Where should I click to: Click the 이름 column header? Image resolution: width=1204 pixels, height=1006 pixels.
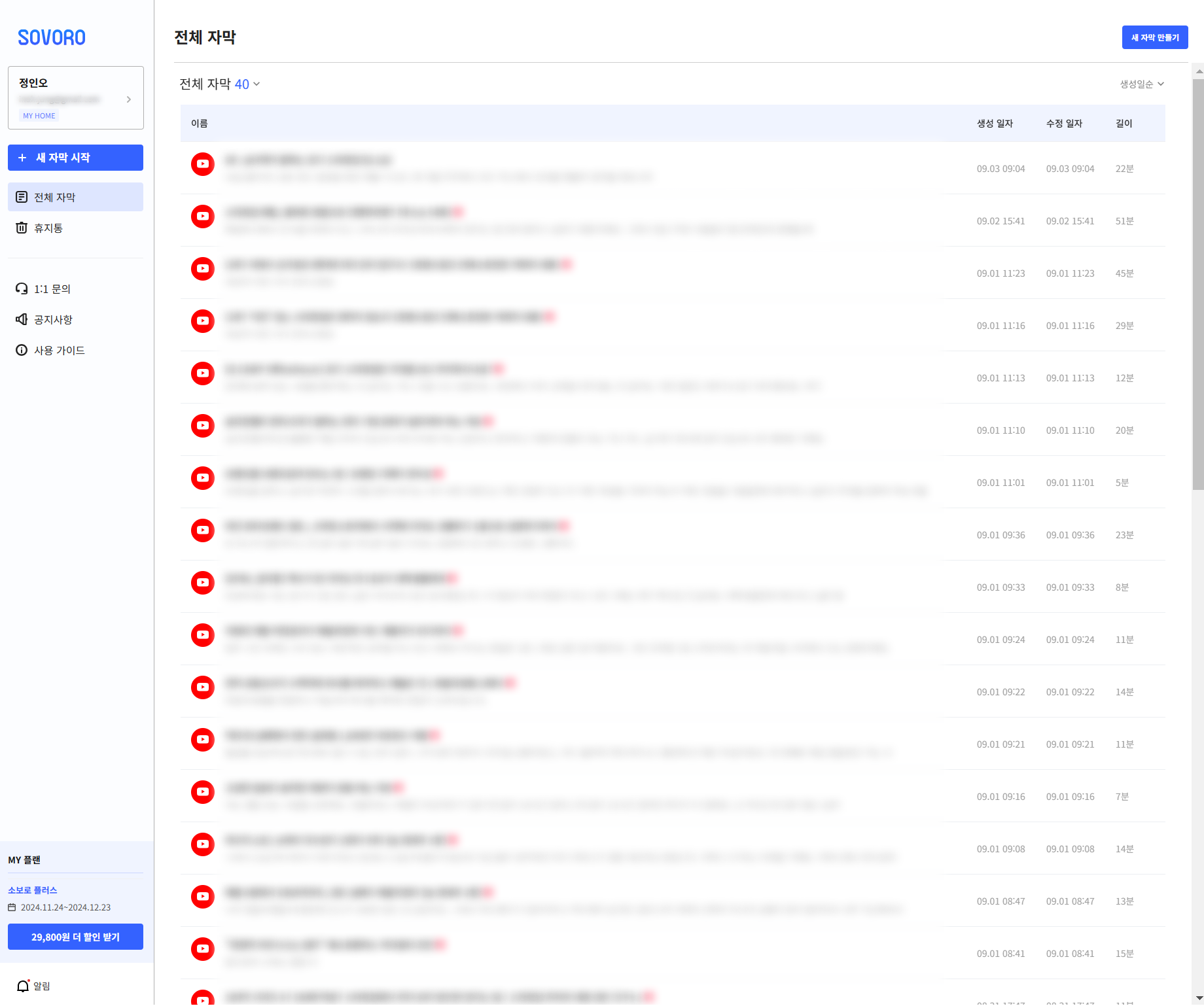200,123
